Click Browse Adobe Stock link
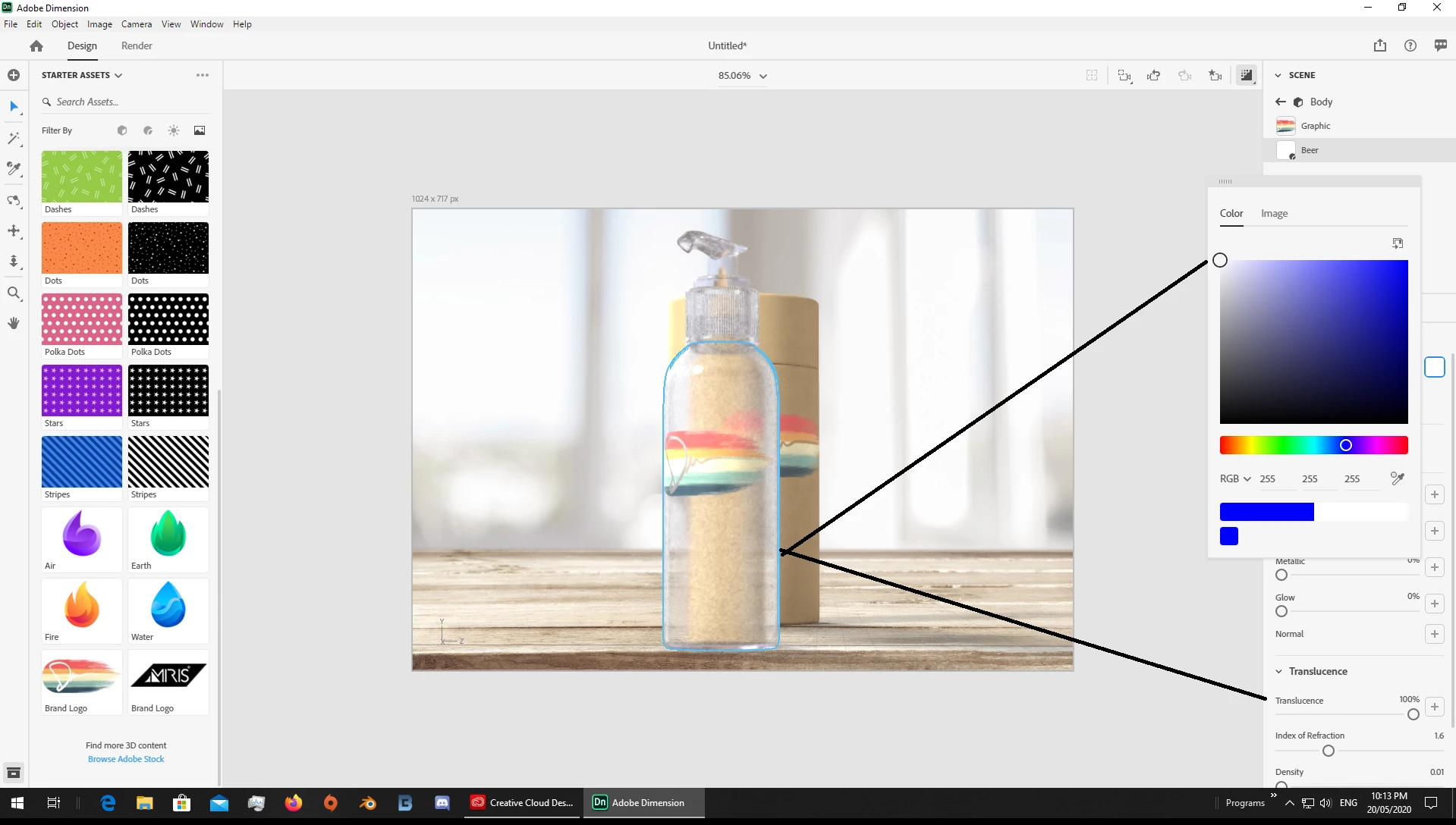The width and height of the screenshot is (1456, 825). [126, 759]
